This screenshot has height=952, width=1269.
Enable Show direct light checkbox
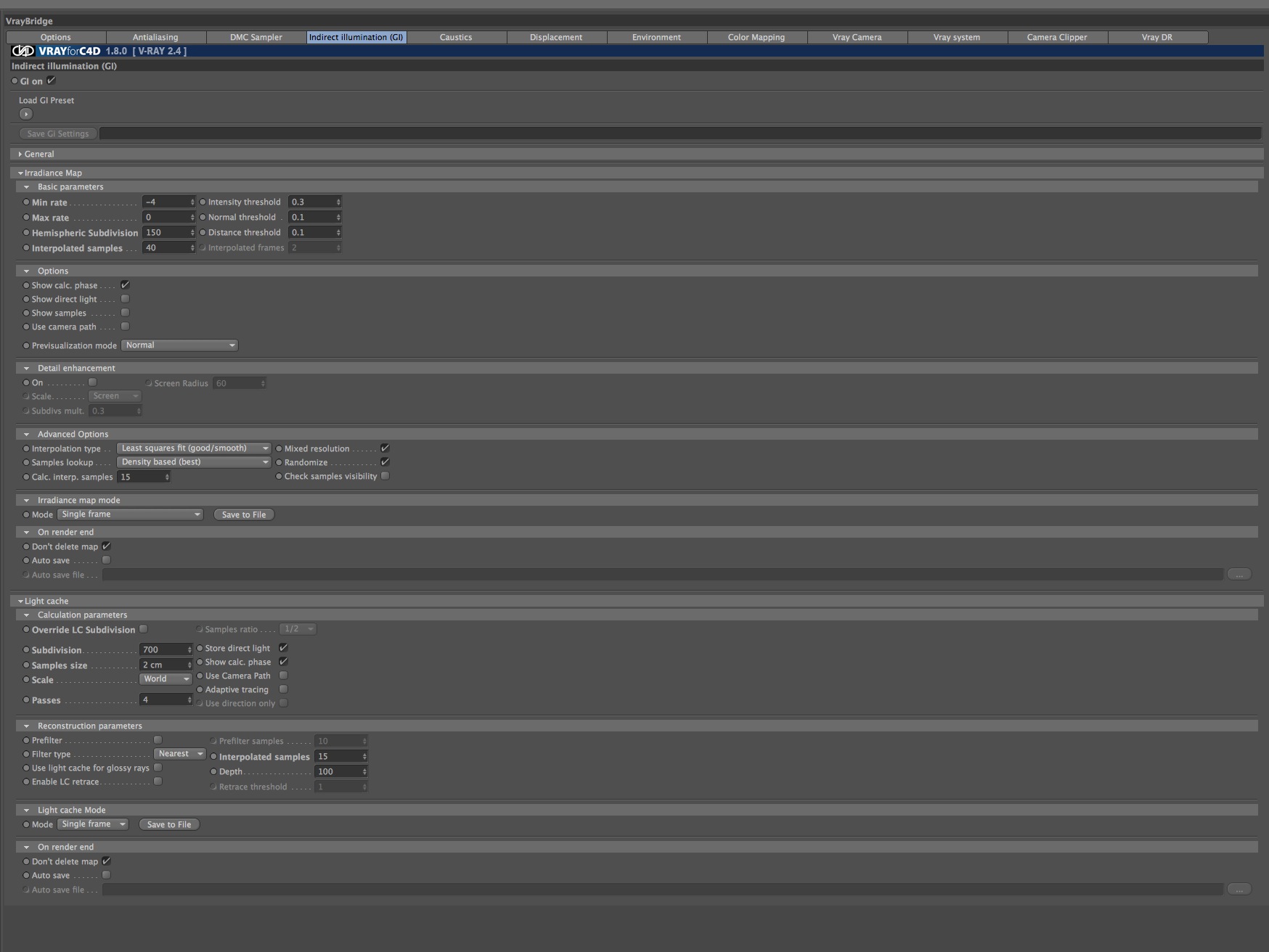click(125, 299)
